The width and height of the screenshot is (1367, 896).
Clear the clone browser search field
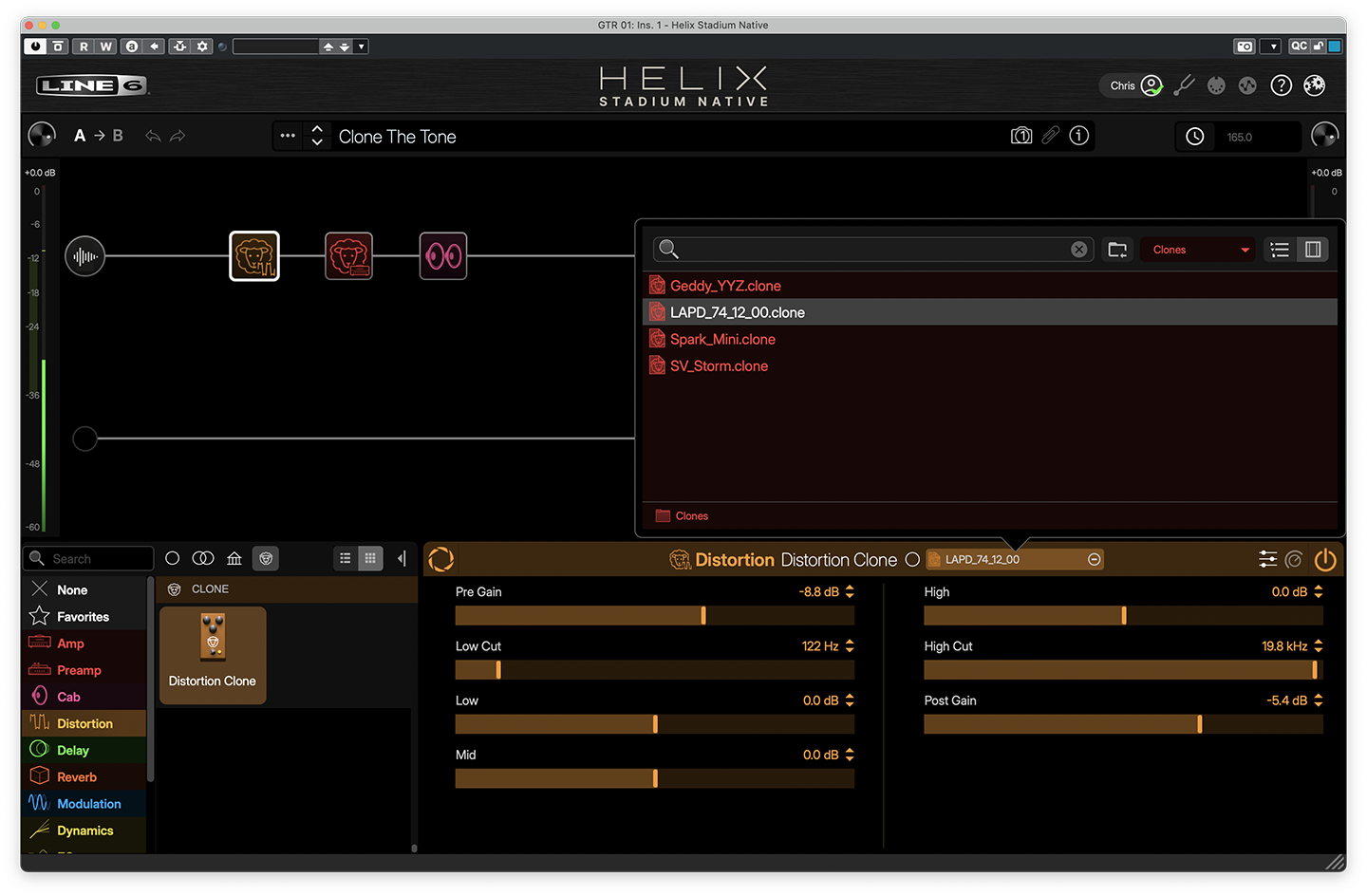[x=1079, y=250]
